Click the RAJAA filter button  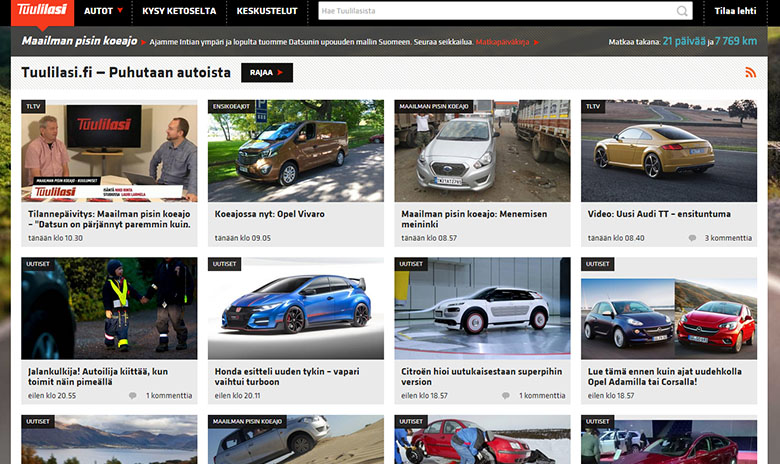(267, 73)
